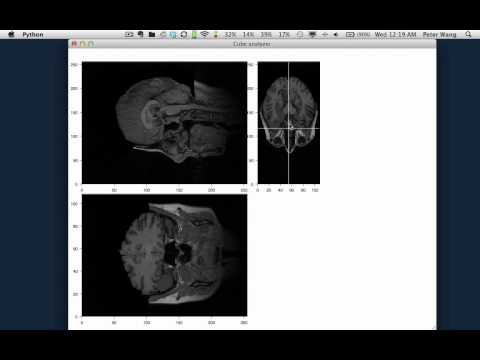Viewport: 480px width, 360px height.
Task: Click the battery status icon
Action: (350, 34)
